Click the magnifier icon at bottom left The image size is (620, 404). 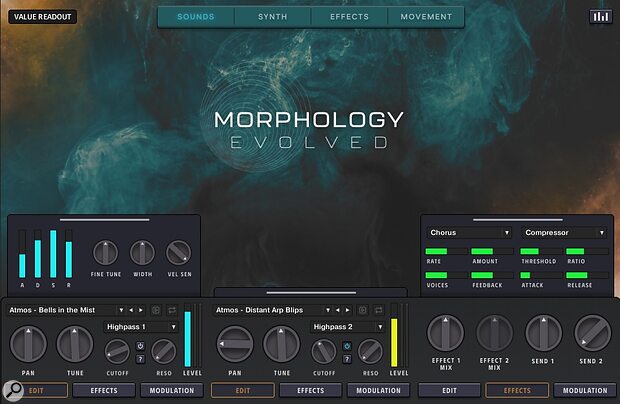pyautogui.click(x=13, y=390)
